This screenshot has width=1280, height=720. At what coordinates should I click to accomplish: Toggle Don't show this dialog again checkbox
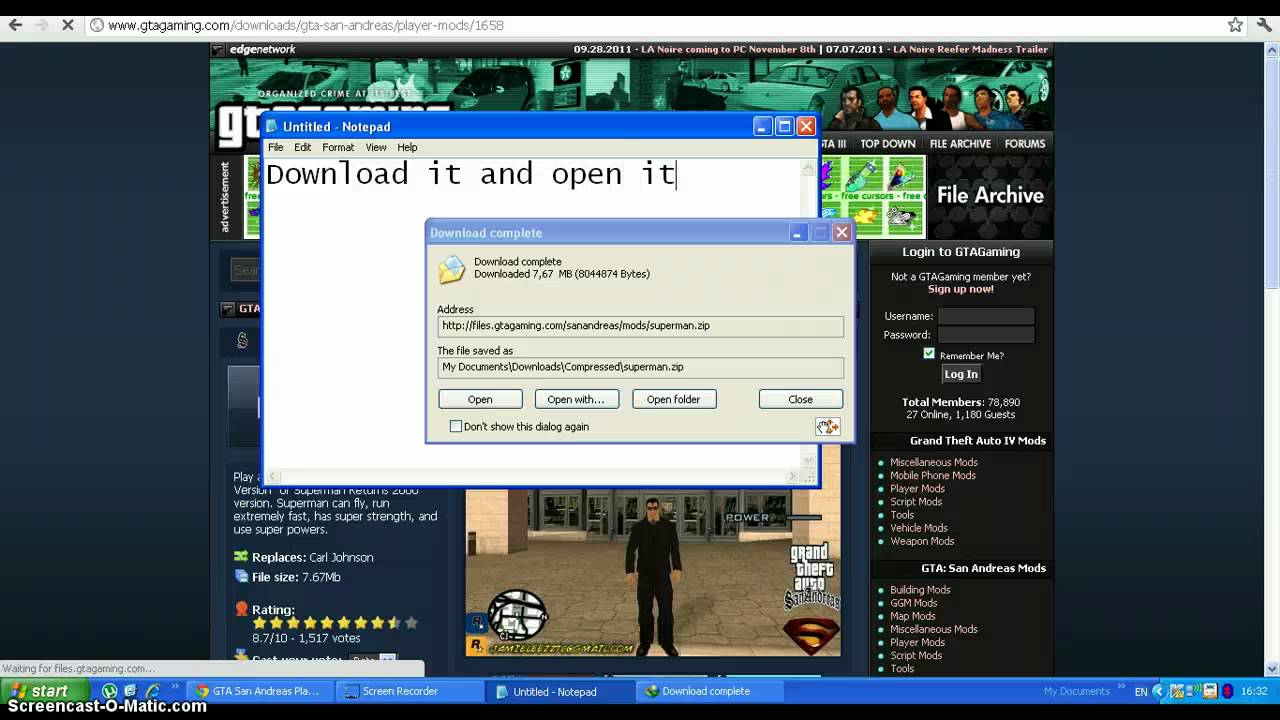coord(456,427)
